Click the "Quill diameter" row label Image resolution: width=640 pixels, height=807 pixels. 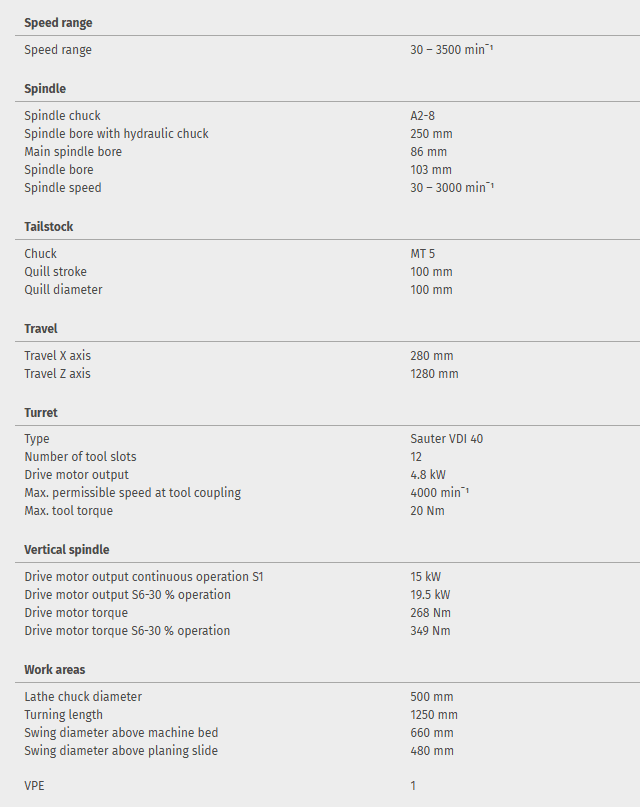pos(63,290)
